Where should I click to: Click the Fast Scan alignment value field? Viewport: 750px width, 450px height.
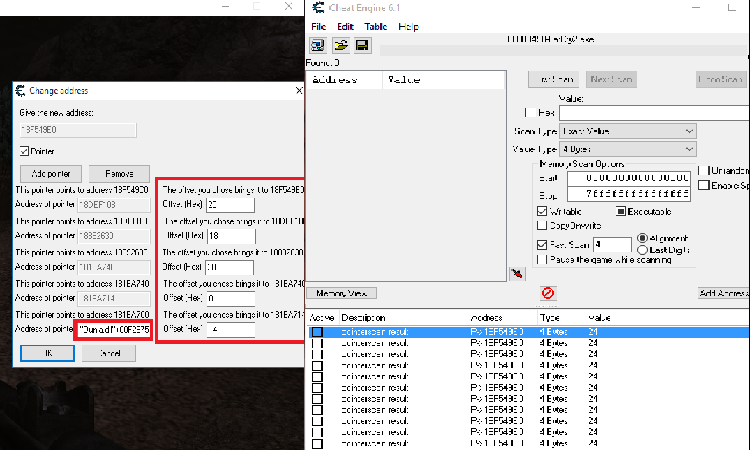pos(612,245)
